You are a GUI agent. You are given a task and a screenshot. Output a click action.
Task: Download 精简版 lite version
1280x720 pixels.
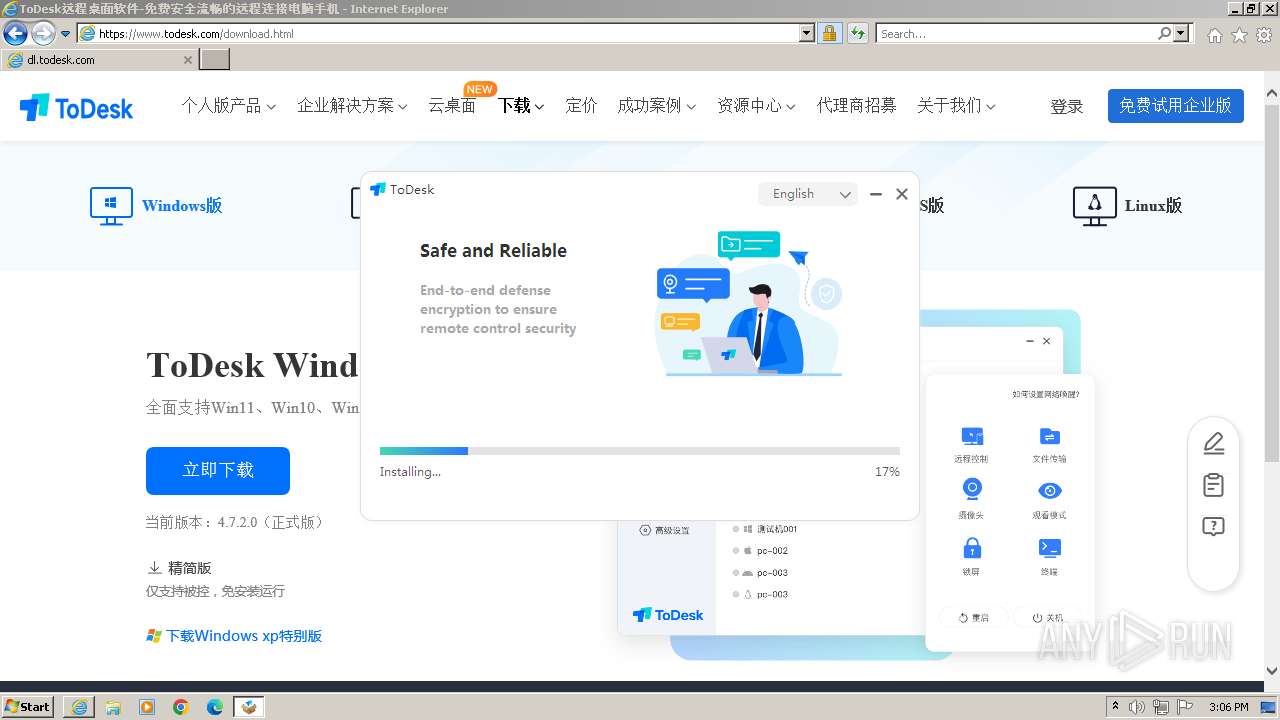[180, 568]
